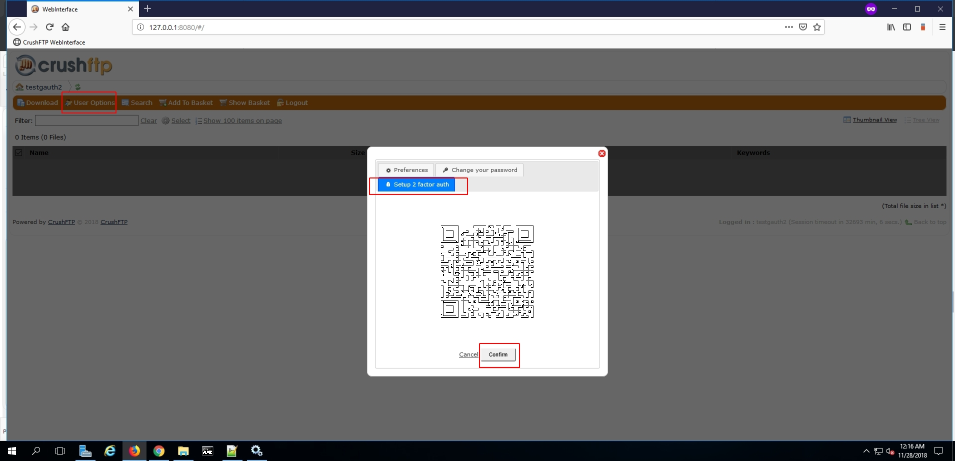Open the Firefox hamburger menu
The width and height of the screenshot is (955, 461).
[940, 27]
